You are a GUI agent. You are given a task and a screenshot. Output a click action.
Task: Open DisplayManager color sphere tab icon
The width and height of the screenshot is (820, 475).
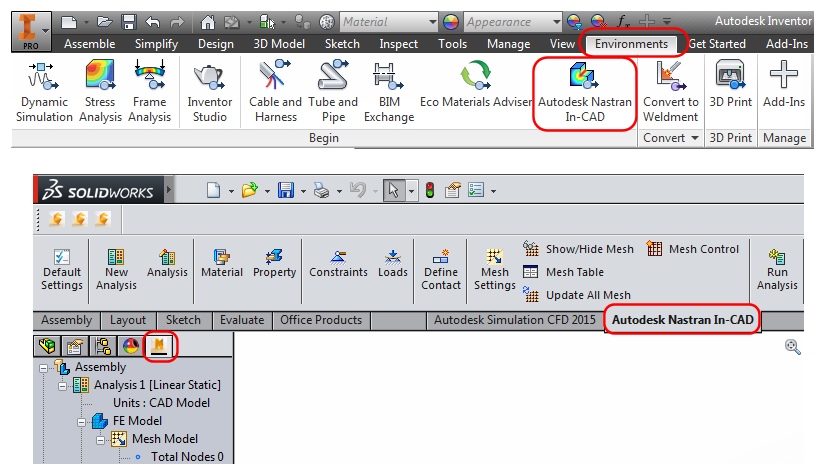click(131, 346)
